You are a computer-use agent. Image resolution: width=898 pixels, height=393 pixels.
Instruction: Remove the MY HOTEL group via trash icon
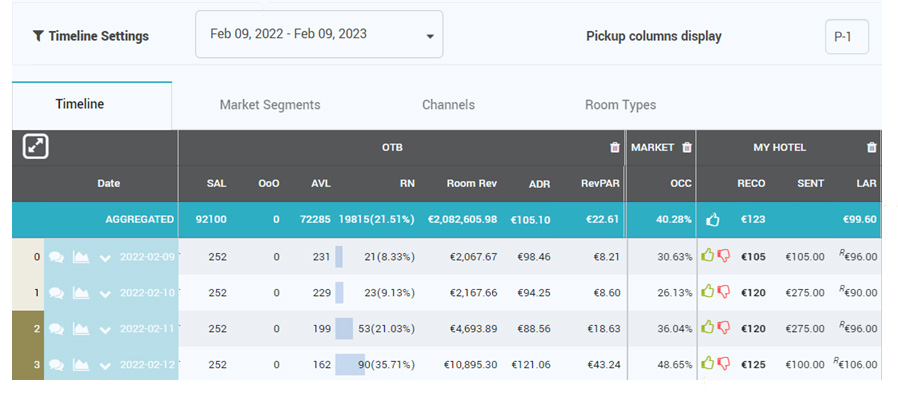(x=872, y=147)
